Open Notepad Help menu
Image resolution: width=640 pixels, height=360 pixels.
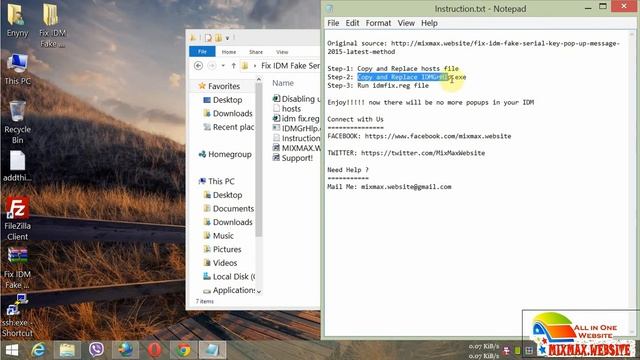point(429,23)
